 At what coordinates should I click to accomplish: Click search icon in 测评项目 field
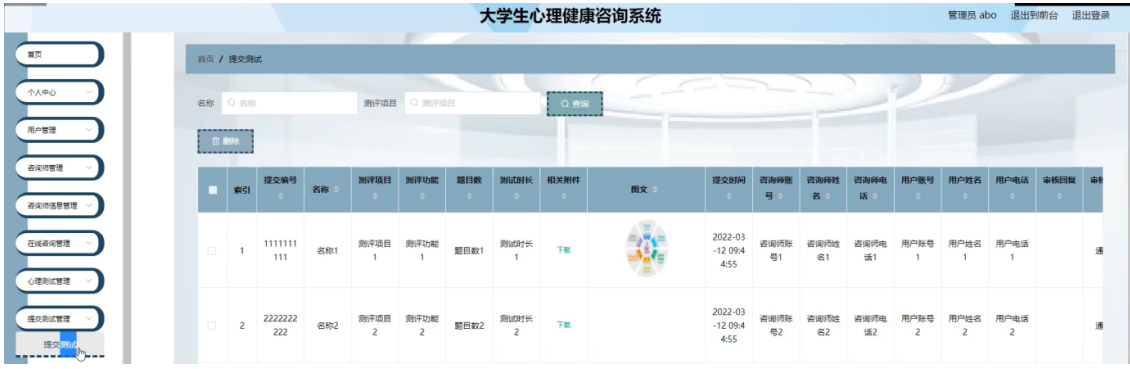(414, 104)
